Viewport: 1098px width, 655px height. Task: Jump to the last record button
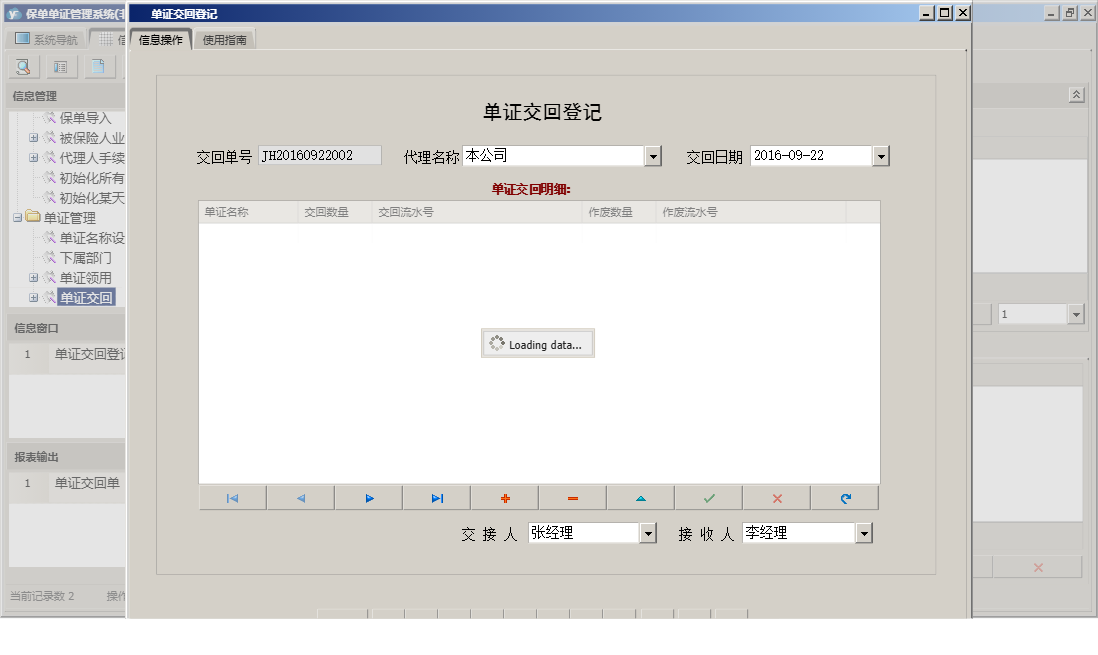(x=437, y=498)
